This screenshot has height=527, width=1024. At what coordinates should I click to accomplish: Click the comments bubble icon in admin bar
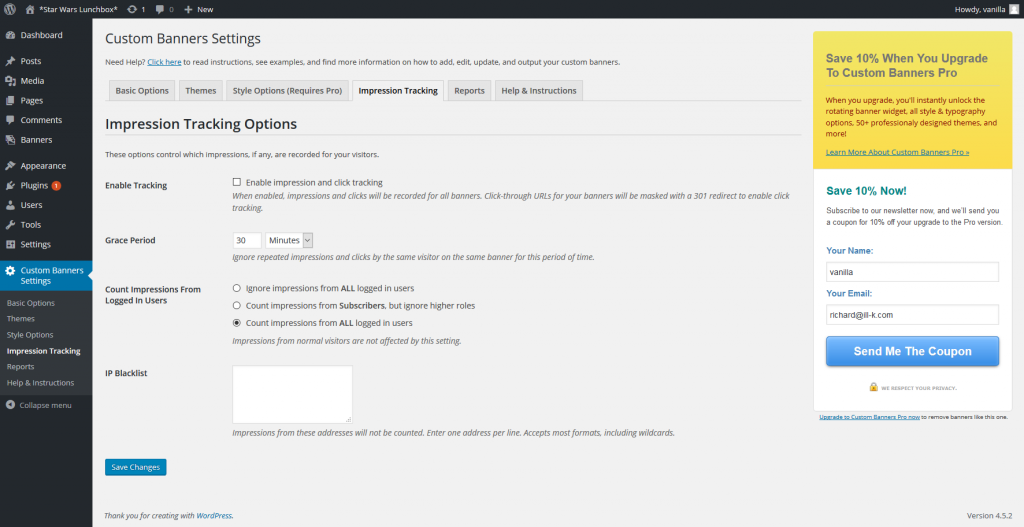point(160,9)
